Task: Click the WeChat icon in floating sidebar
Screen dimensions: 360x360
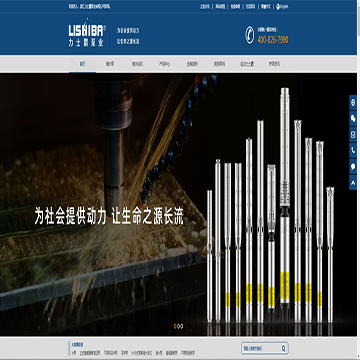Action: (353, 119)
